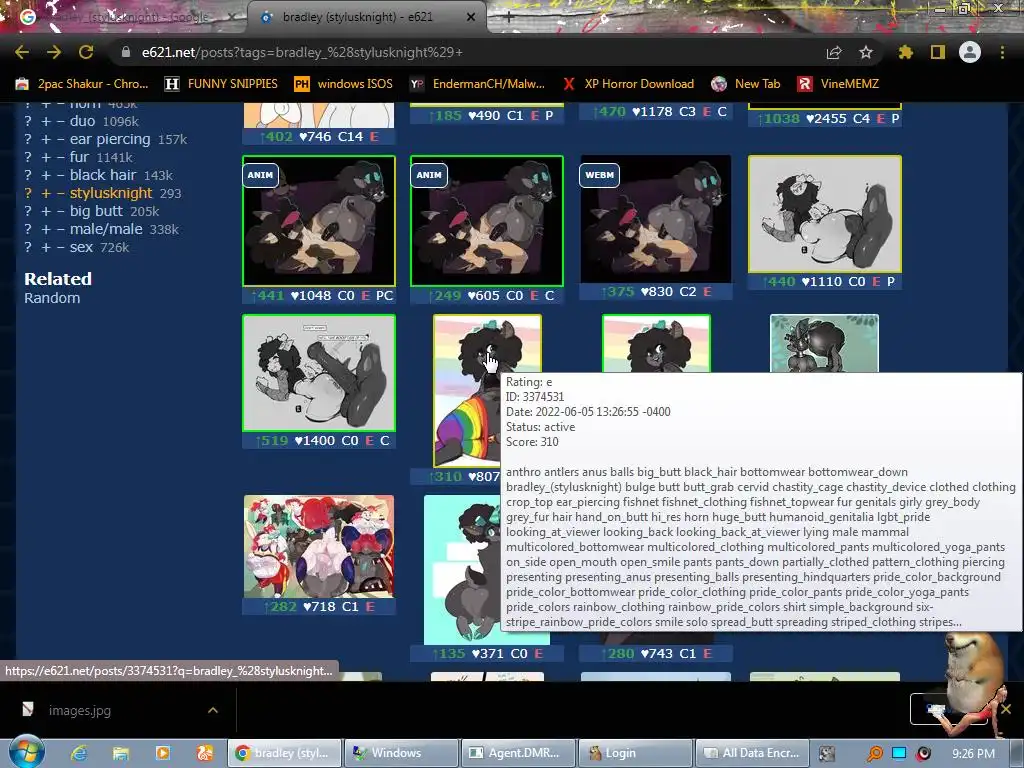The image size is (1024, 768).
Task: Open Windows Explorer folder in taskbar
Action: 121,753
